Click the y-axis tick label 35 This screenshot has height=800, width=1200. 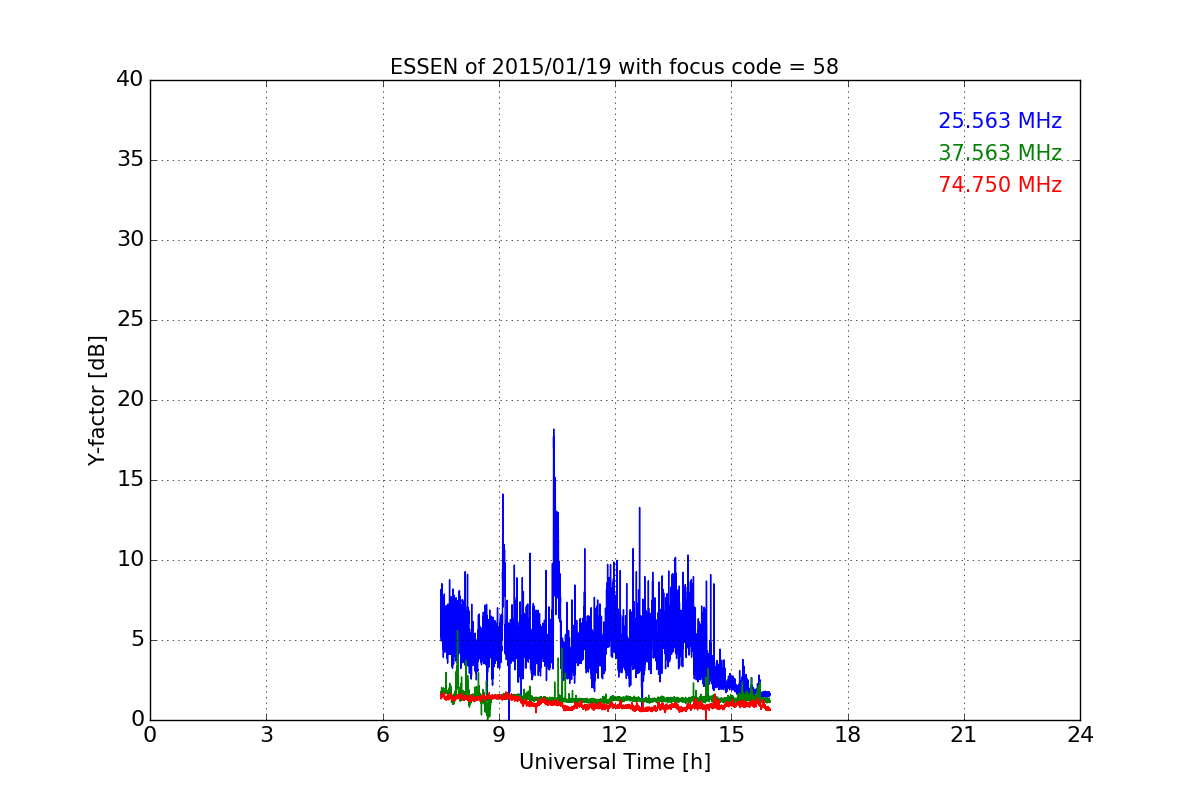point(130,159)
